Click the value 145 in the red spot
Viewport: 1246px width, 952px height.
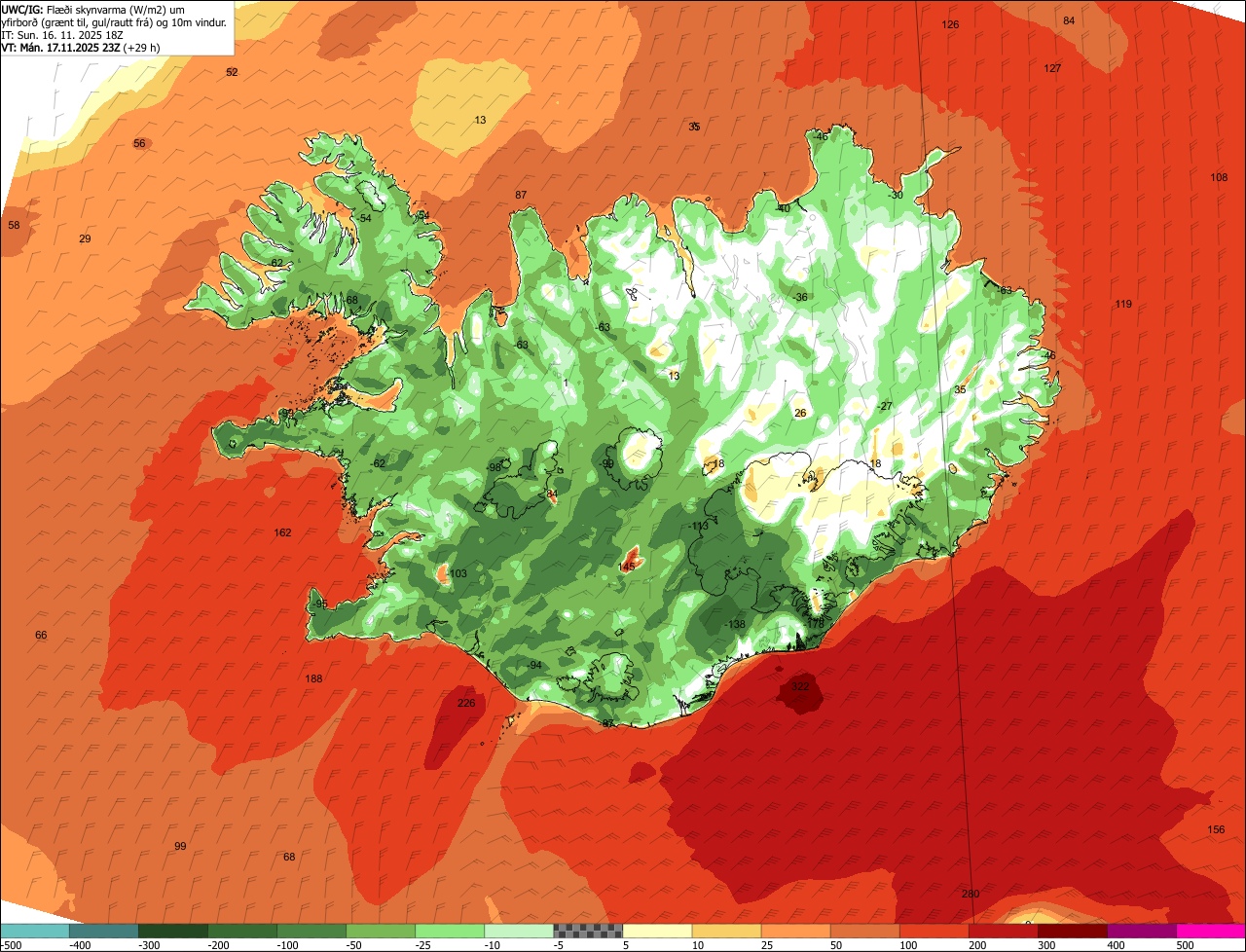coord(627,567)
